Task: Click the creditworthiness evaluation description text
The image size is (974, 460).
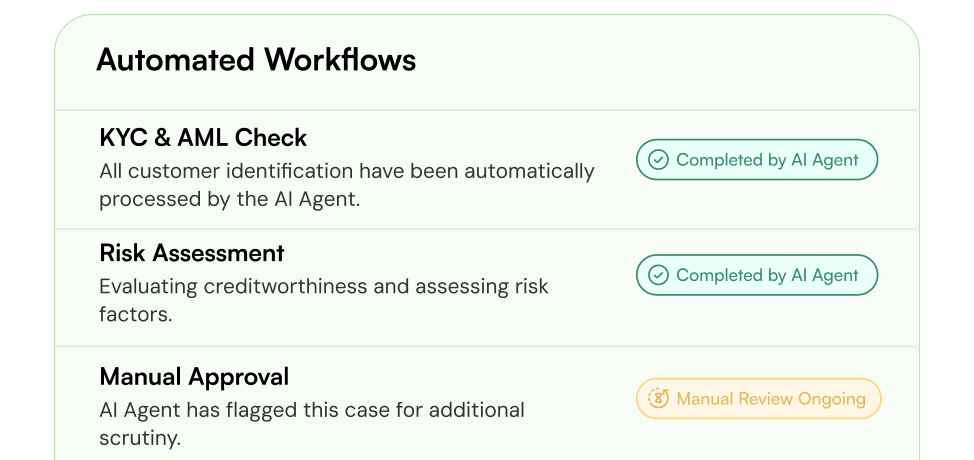Action: (x=324, y=300)
